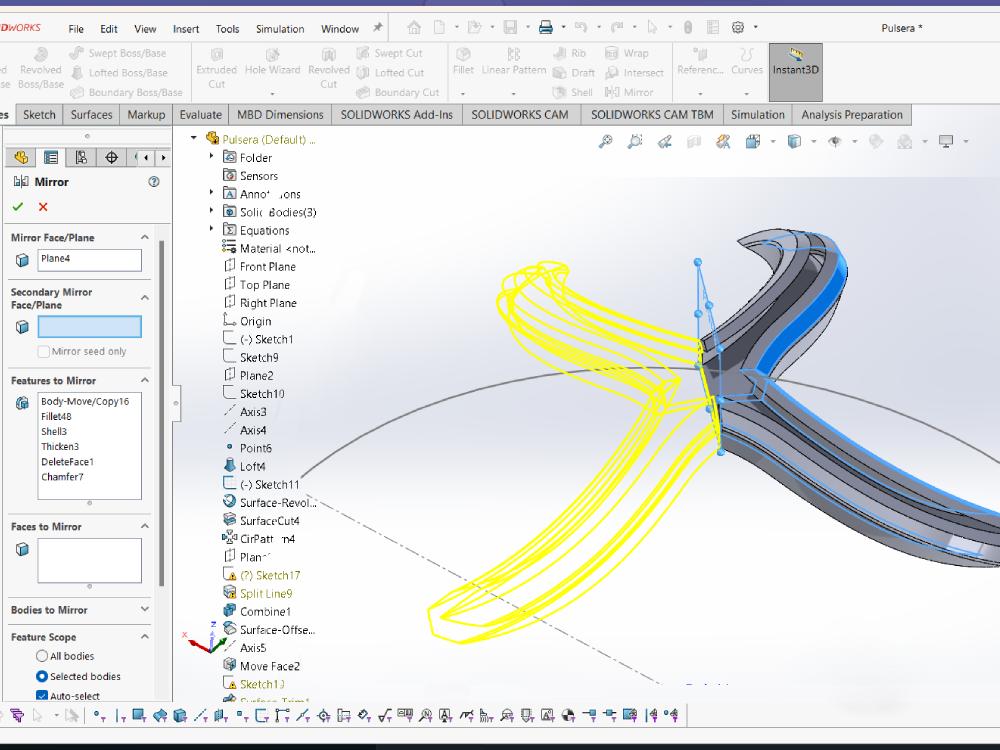Image resolution: width=1000 pixels, height=750 pixels.
Task: Open the PropertyManager tab icon
Action: pos(51,157)
